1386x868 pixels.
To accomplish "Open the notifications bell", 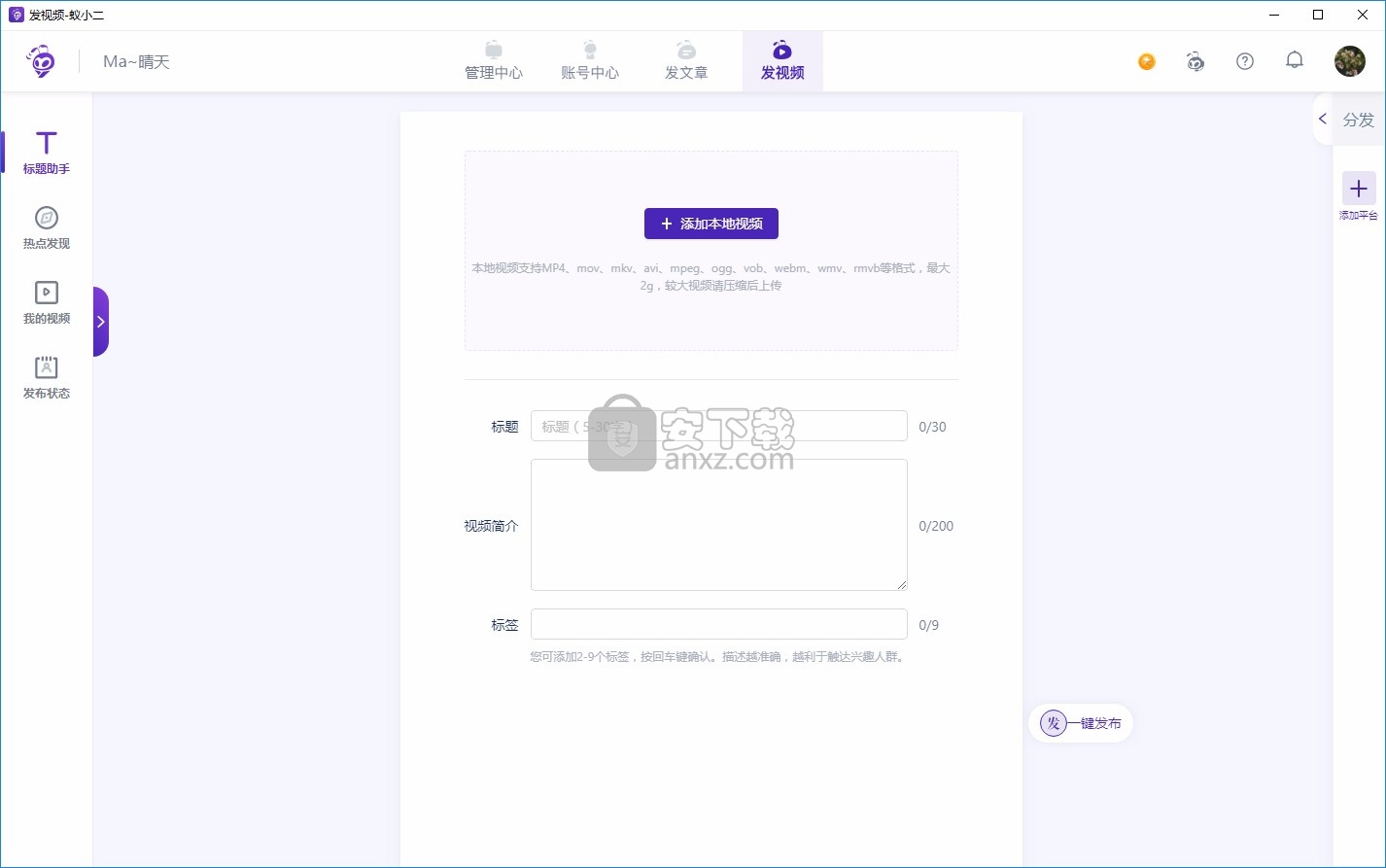I will tap(1295, 60).
